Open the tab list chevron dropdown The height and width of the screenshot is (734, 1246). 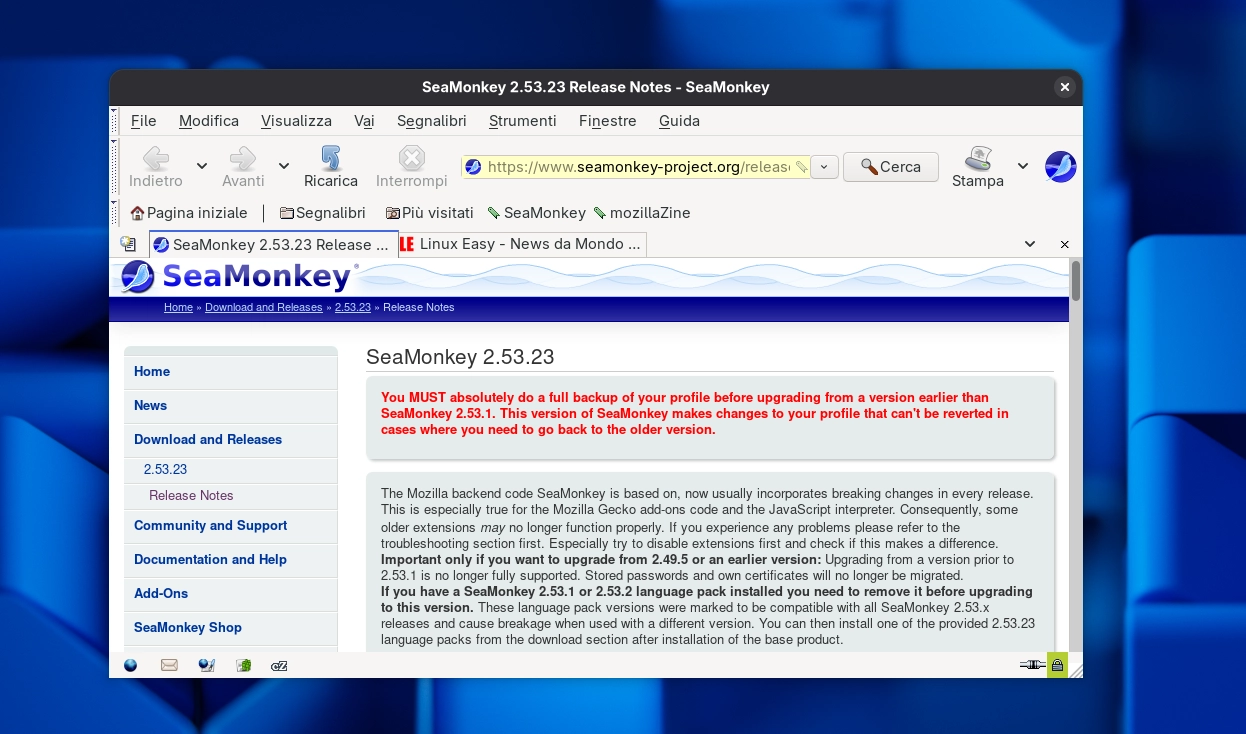coord(1030,243)
